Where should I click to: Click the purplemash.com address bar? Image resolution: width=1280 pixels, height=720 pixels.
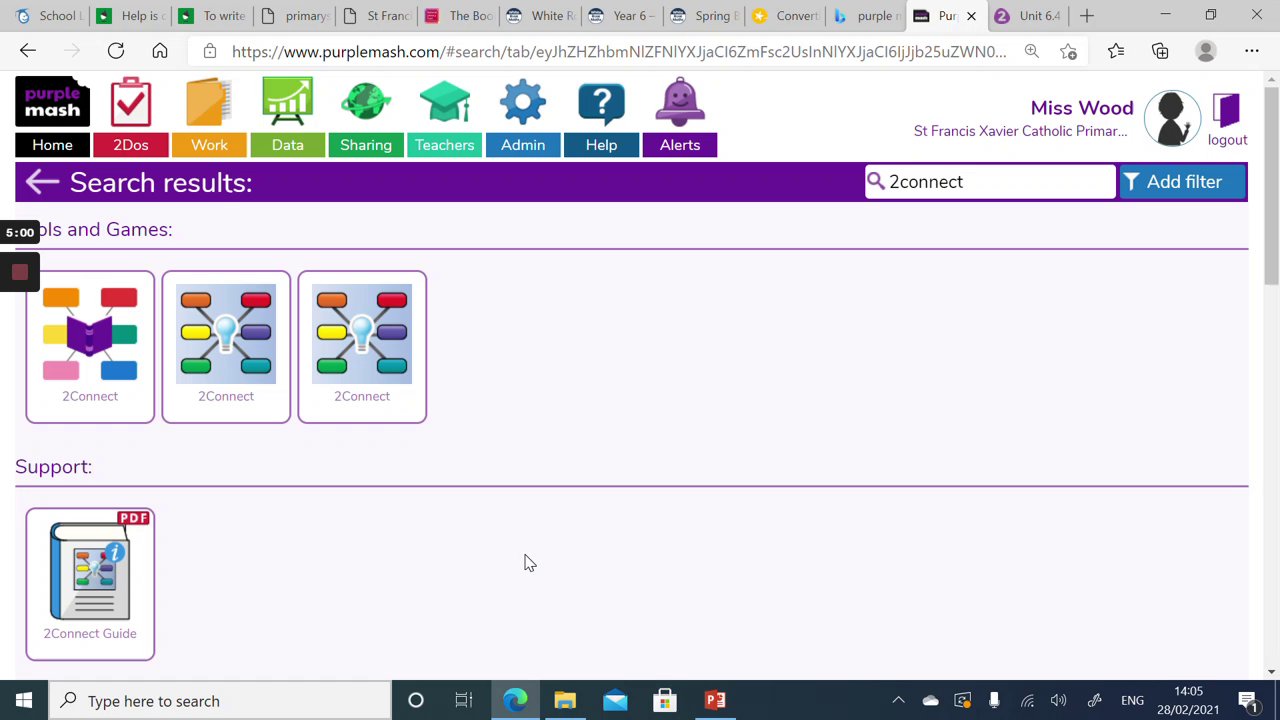tap(618, 51)
